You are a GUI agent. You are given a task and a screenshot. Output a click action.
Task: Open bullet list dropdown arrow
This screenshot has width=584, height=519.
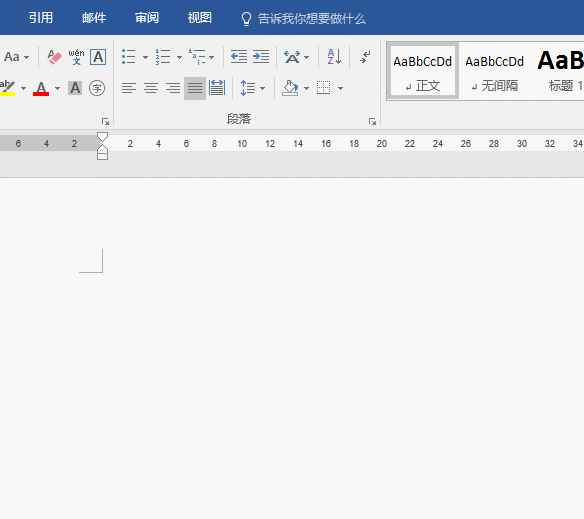click(x=145, y=57)
